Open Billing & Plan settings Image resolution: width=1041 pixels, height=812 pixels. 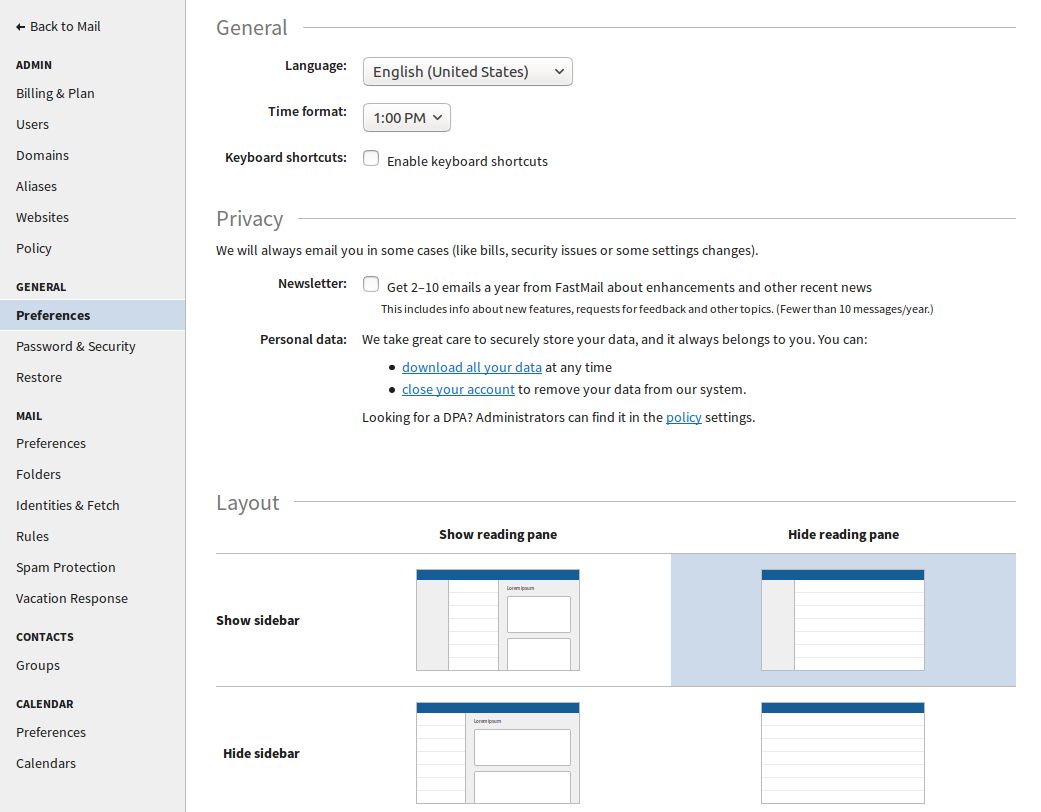(55, 93)
